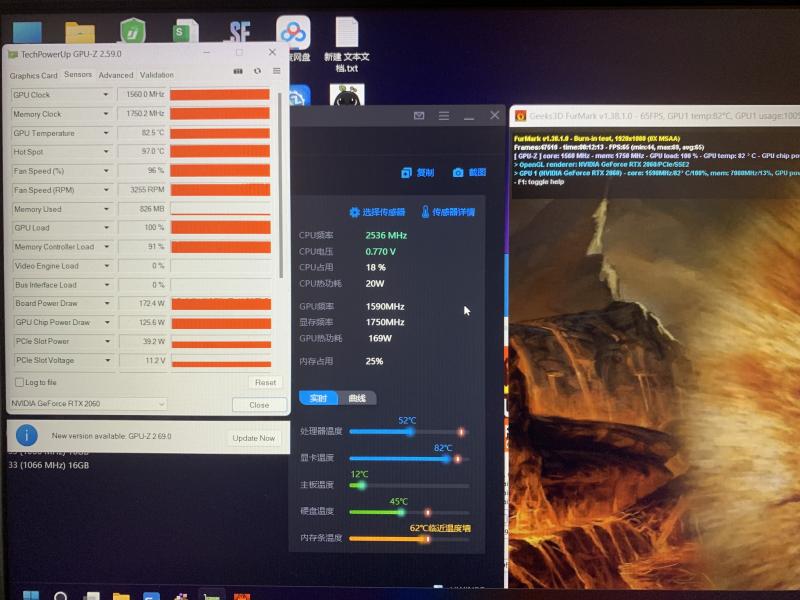Click taskbar search icon
This screenshot has height=600, width=800.
pyautogui.click(x=61, y=595)
